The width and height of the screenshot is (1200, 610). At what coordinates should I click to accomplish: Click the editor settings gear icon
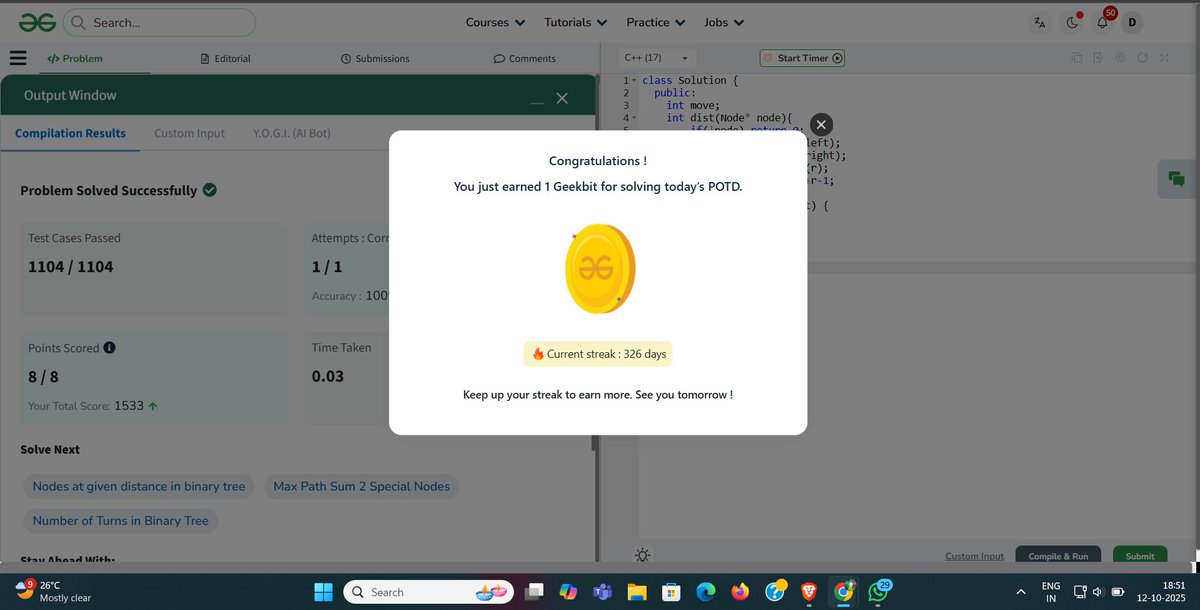pos(1120,58)
